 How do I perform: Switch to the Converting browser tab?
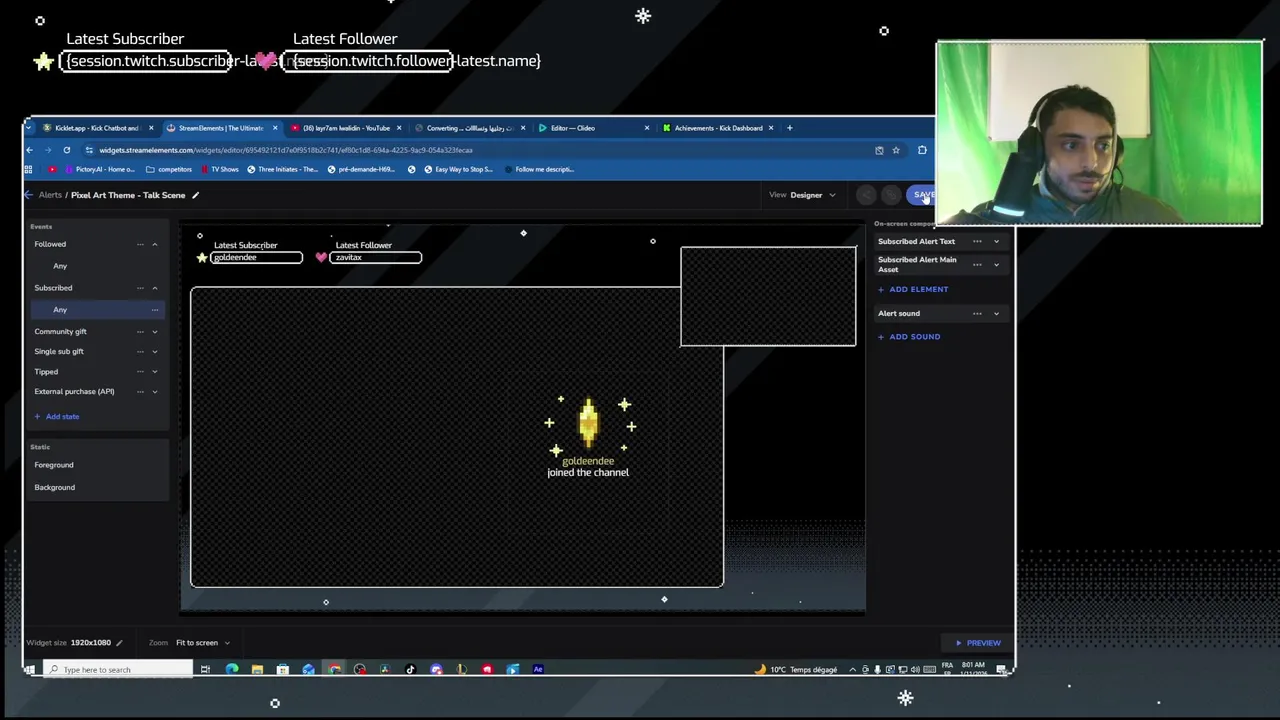[470, 128]
